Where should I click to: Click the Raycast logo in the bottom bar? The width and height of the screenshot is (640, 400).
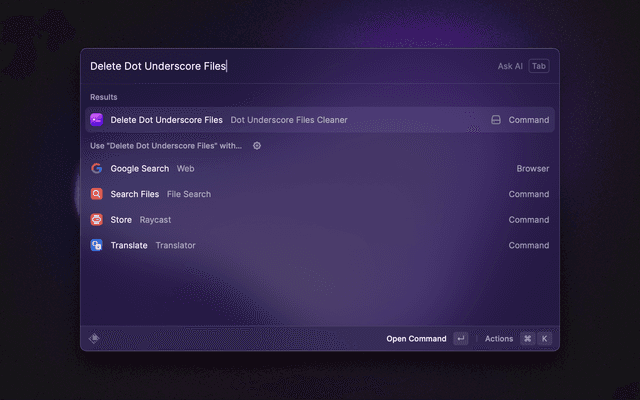coord(95,338)
